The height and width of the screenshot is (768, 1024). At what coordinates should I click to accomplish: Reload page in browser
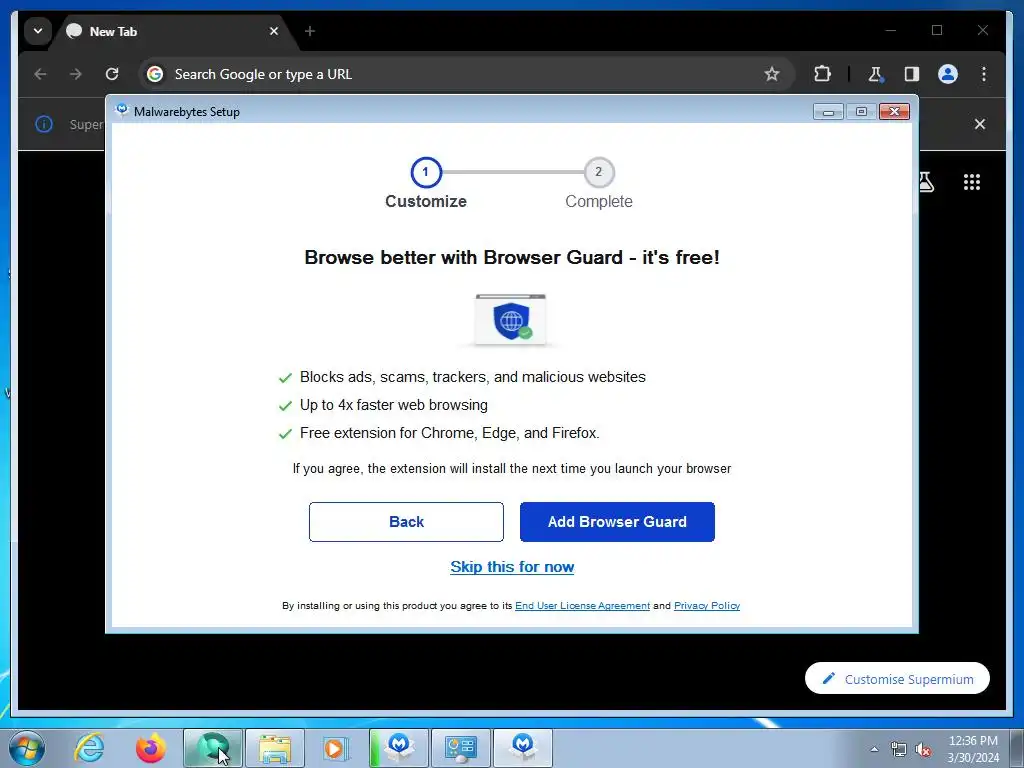coord(112,74)
